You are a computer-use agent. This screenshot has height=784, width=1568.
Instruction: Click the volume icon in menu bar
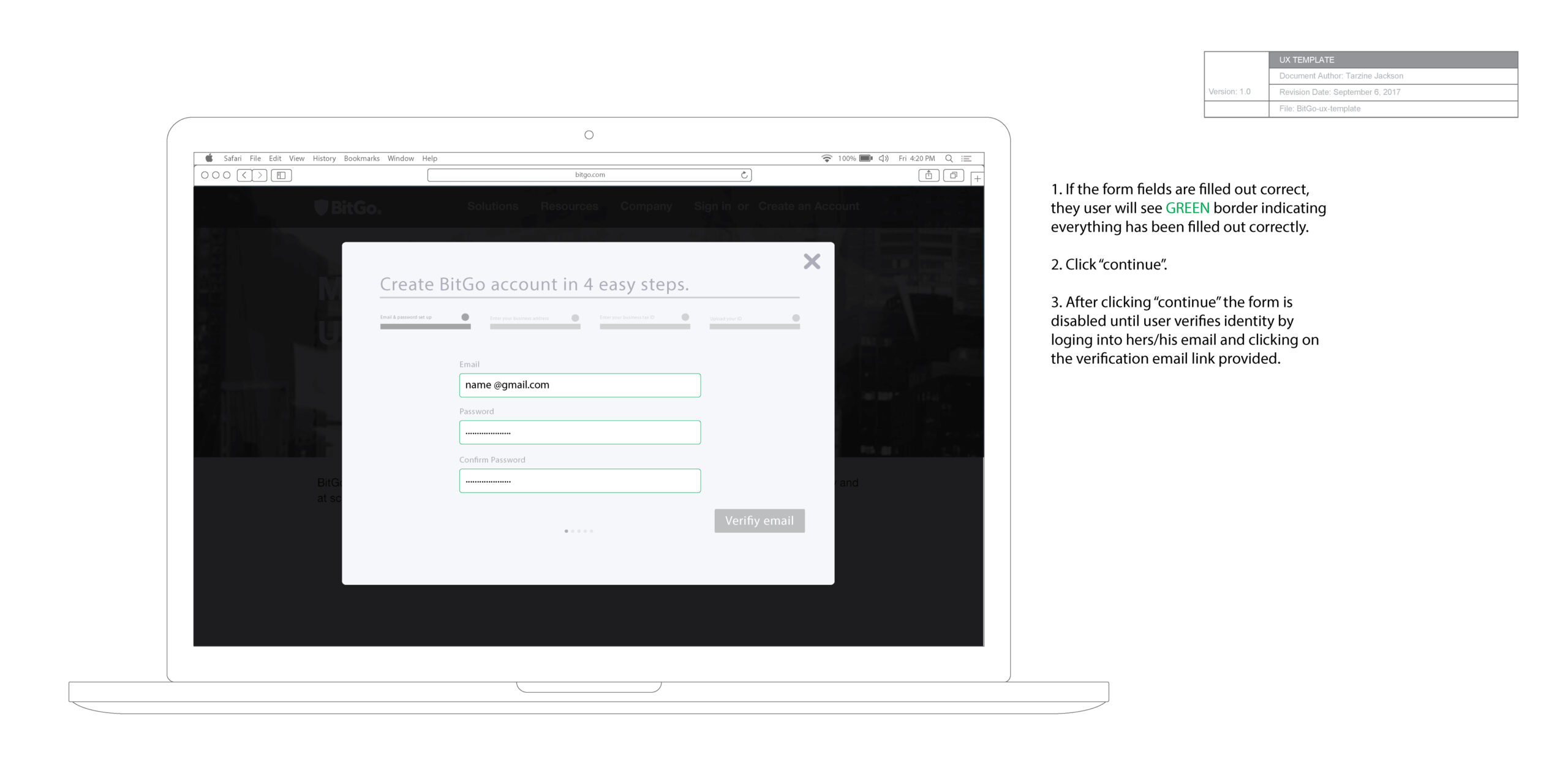(x=883, y=158)
